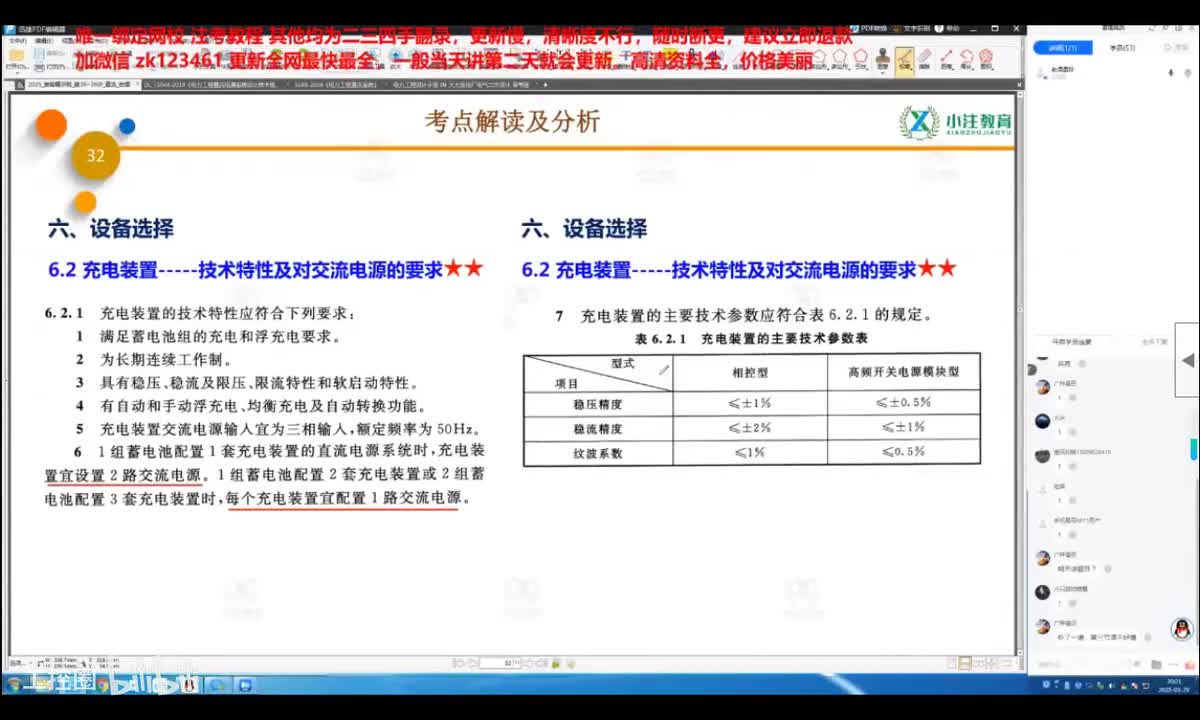Viewport: 1200px width, 720px height.
Task: Click the page number field showing 32
Action: click(500, 663)
